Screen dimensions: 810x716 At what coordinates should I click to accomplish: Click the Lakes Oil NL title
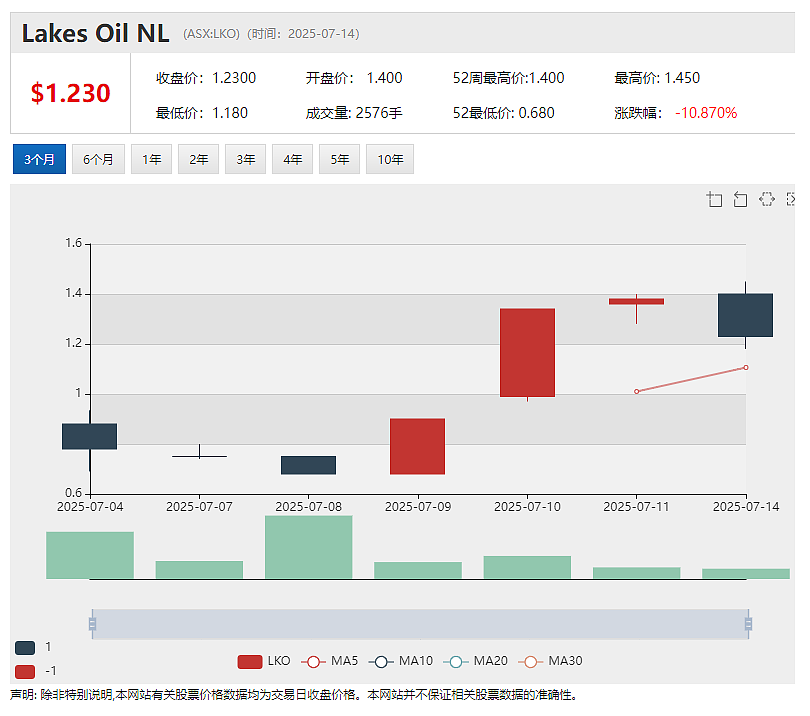95,34
